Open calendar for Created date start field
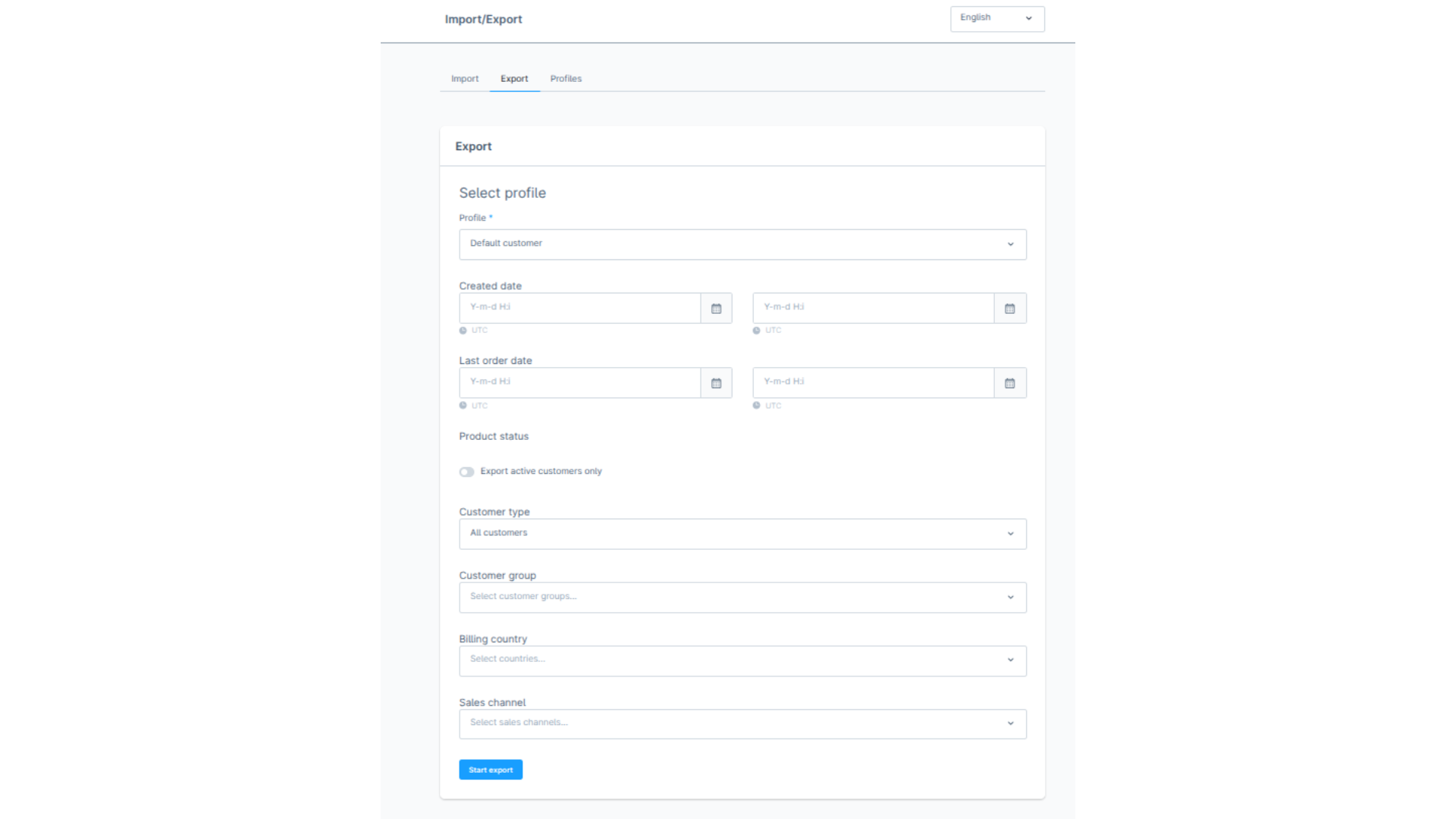The image size is (1456, 819). 716,309
